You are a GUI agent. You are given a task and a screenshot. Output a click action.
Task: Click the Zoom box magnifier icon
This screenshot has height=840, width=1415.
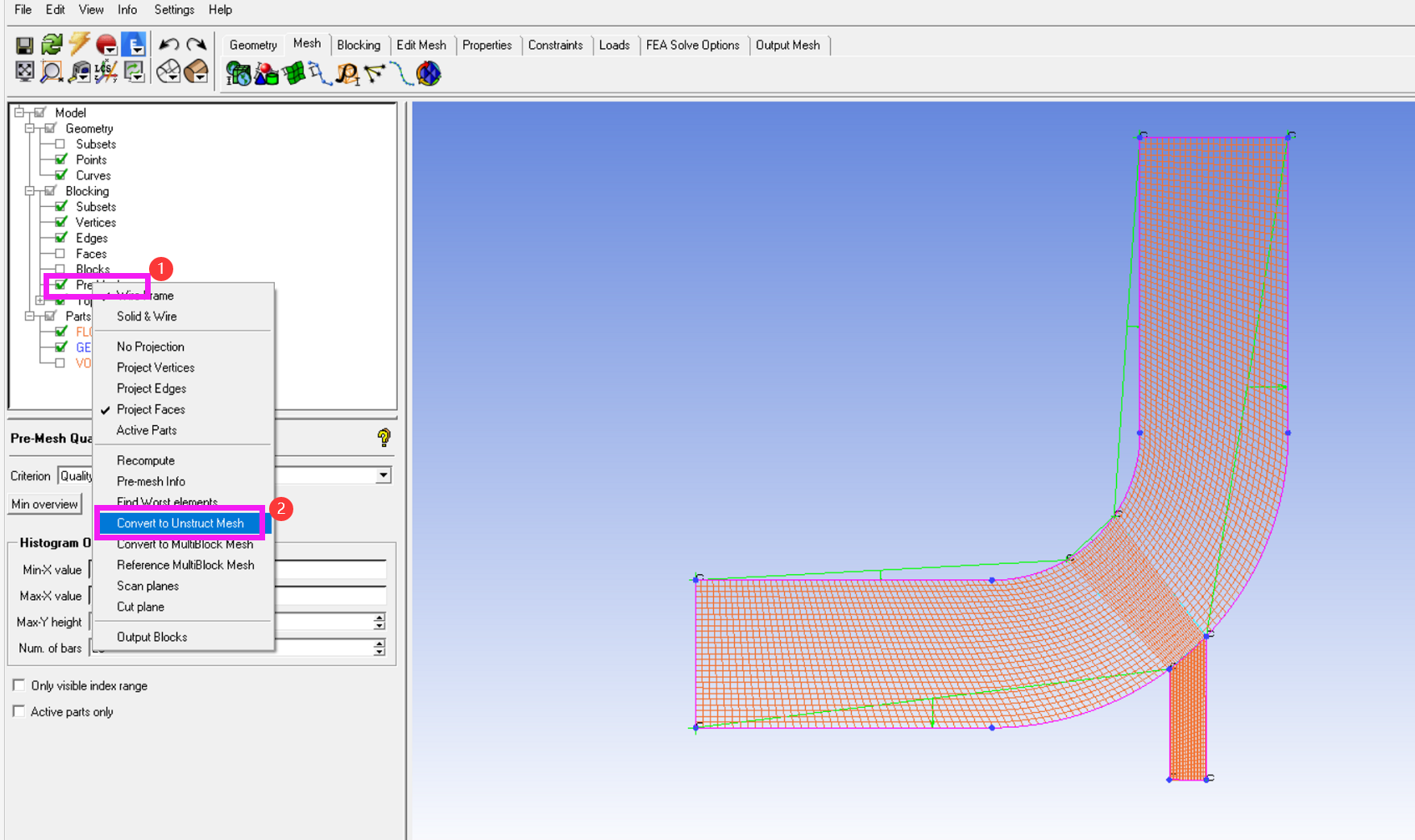[52, 72]
